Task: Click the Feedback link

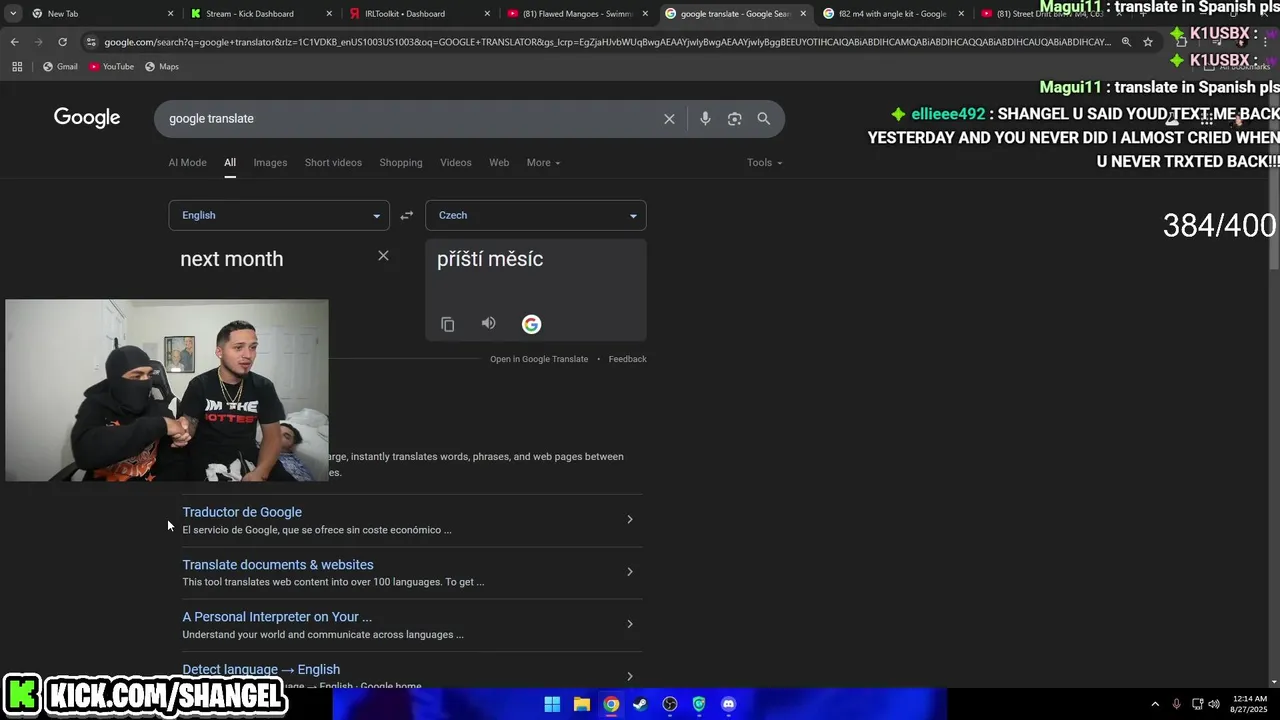Action: [x=627, y=359]
